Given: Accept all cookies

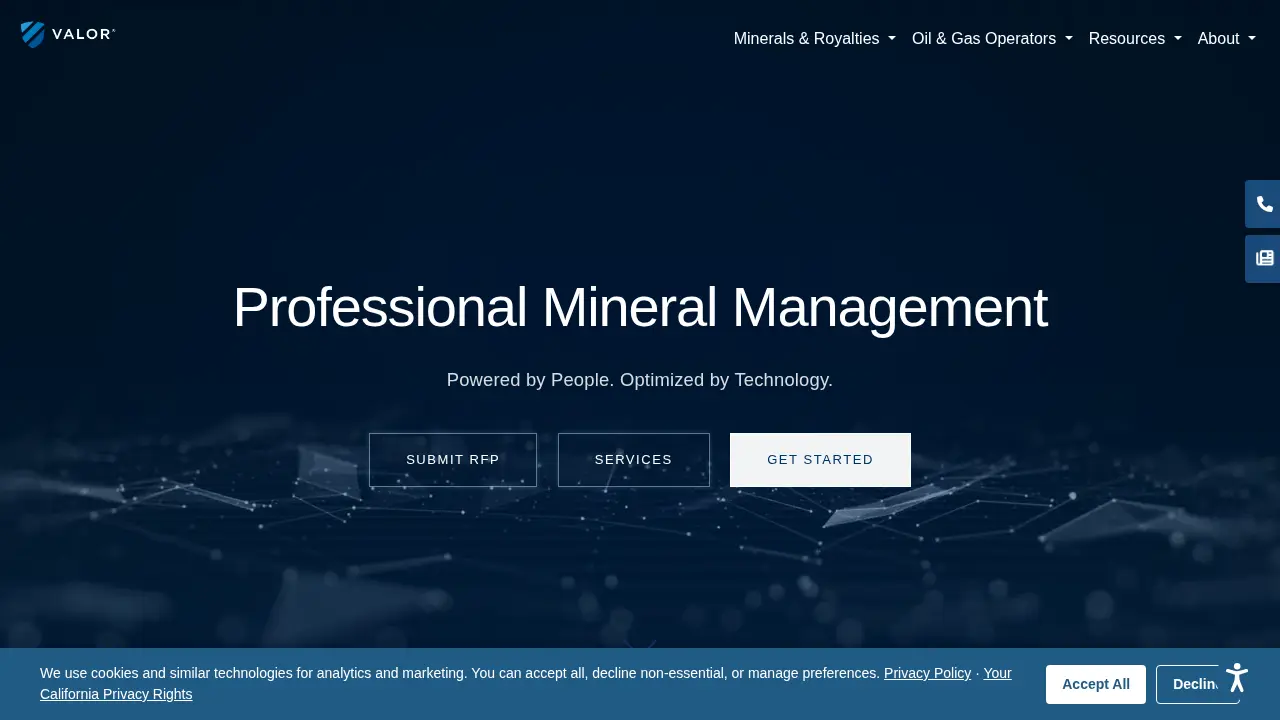Looking at the screenshot, I should click(x=1096, y=684).
